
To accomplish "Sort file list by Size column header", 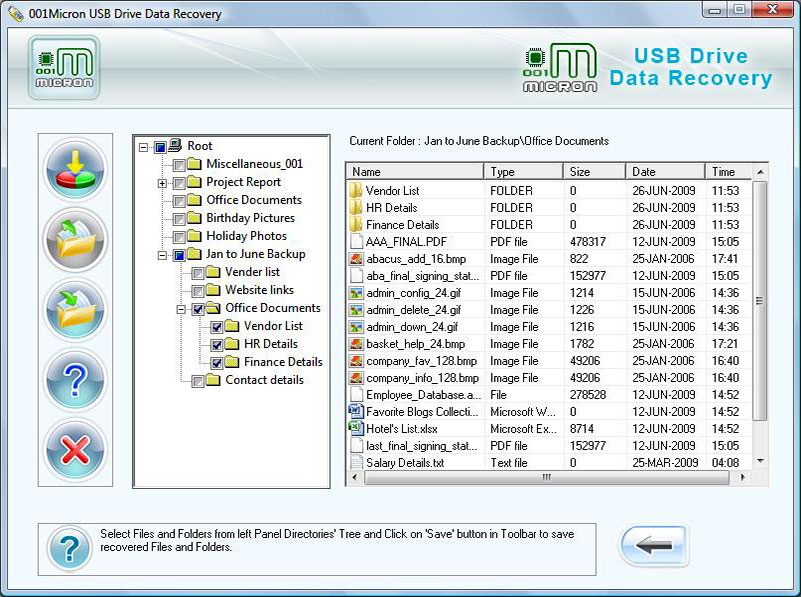I will [594, 172].
